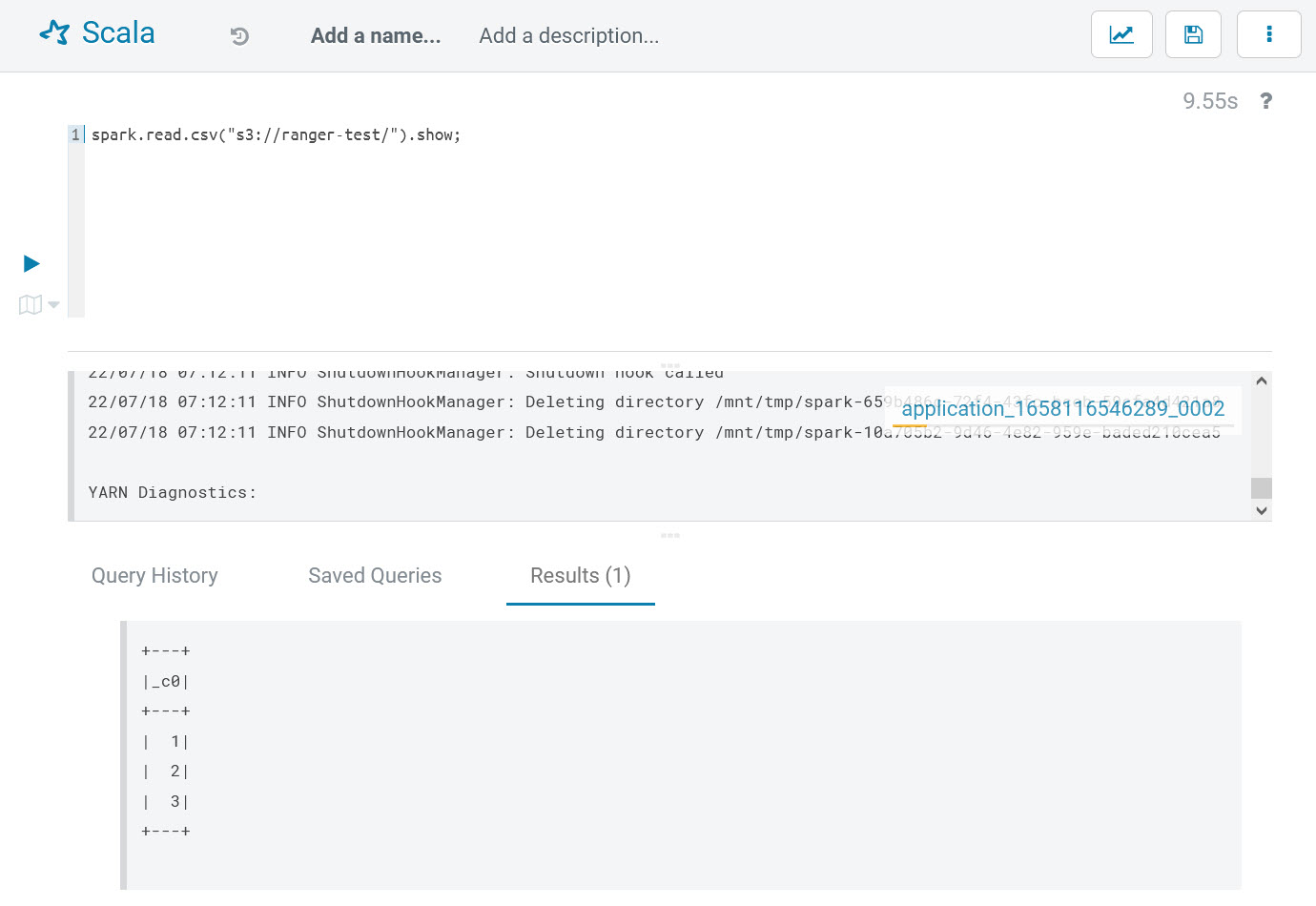
Task: Click the log panel scrollbar thumb
Action: coord(1261,487)
